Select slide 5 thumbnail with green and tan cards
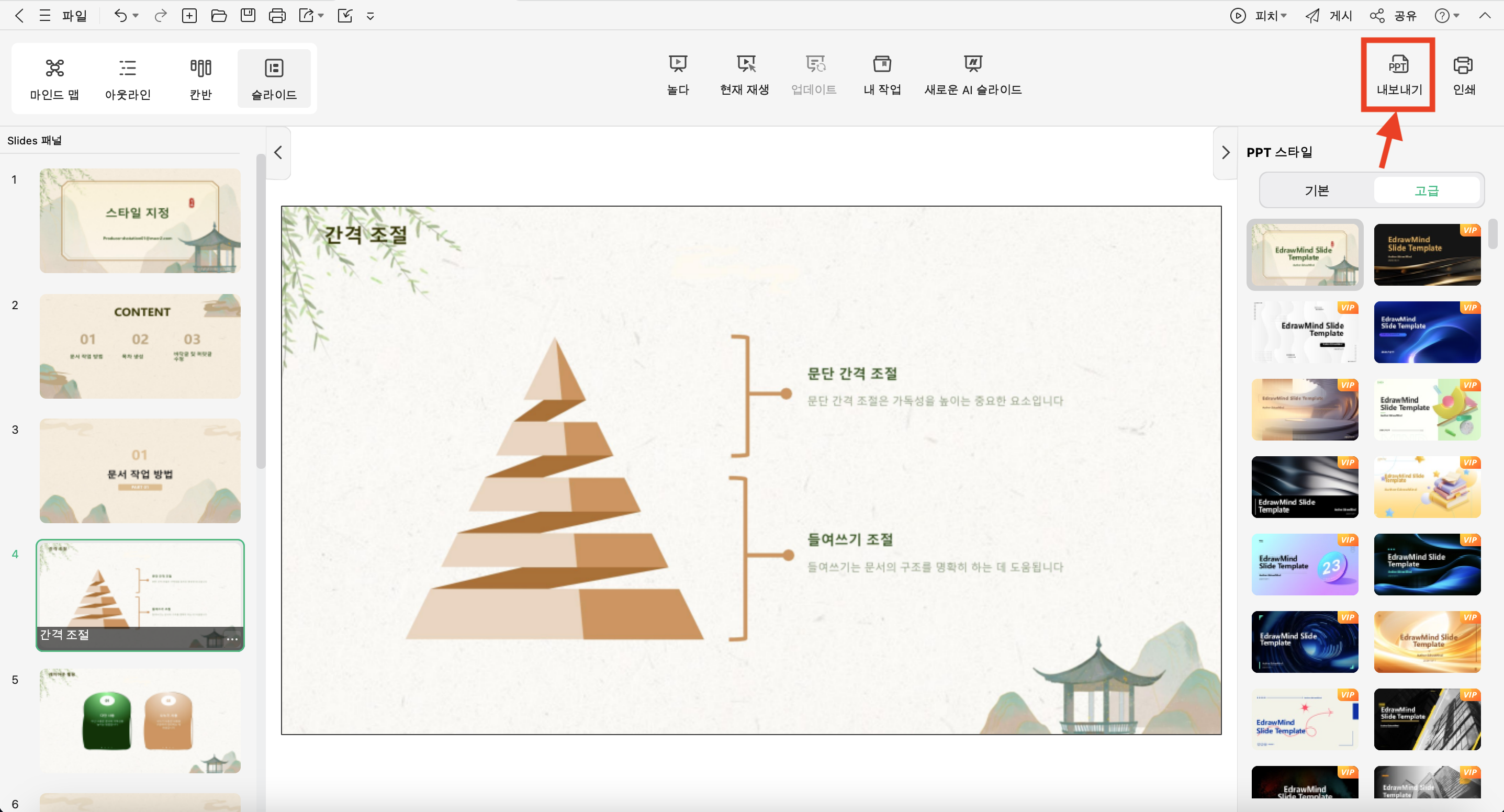 (x=140, y=721)
